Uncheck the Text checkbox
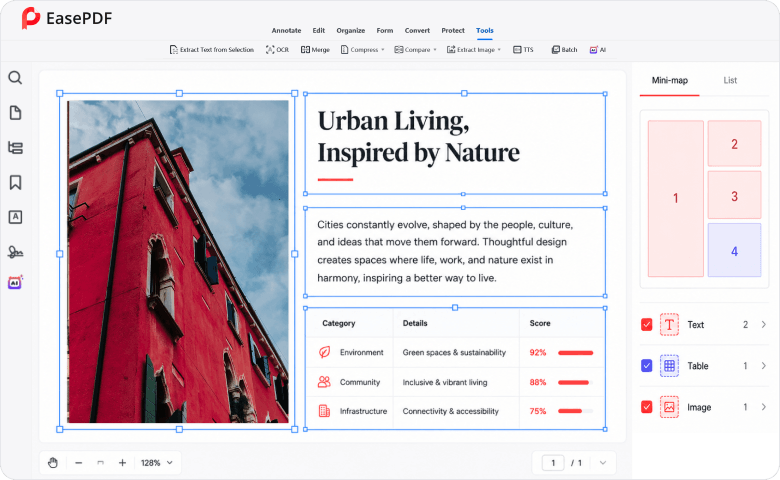The image size is (780, 480). pos(647,325)
